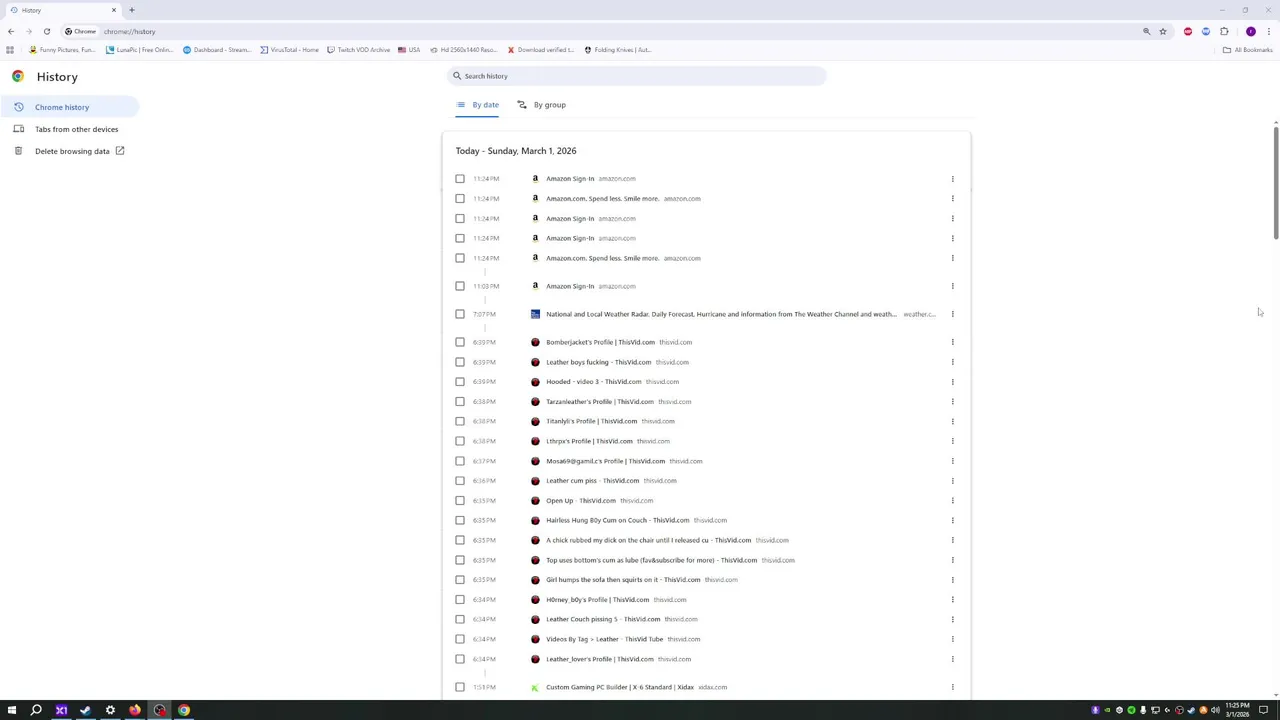Viewport: 1280px width, 720px height.
Task: Click the Weather Channel favicon in history list
Action: tap(535, 314)
